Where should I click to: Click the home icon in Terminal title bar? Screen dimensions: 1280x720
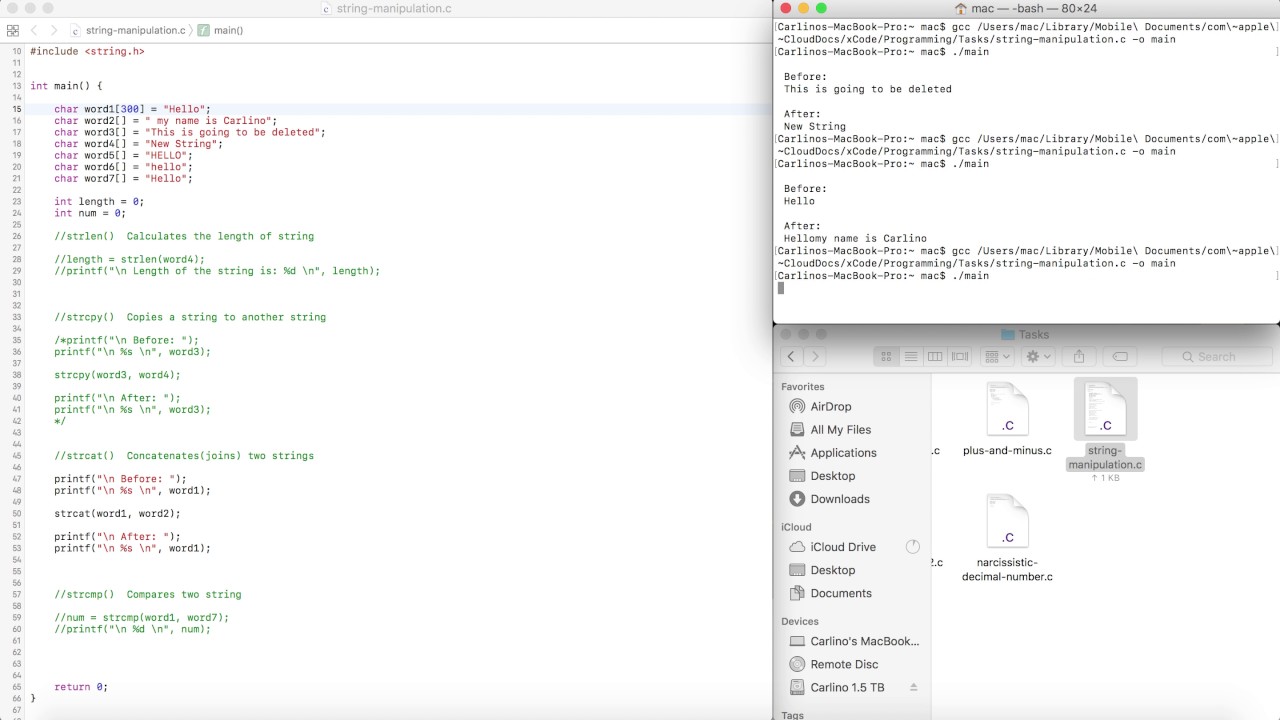(x=961, y=8)
